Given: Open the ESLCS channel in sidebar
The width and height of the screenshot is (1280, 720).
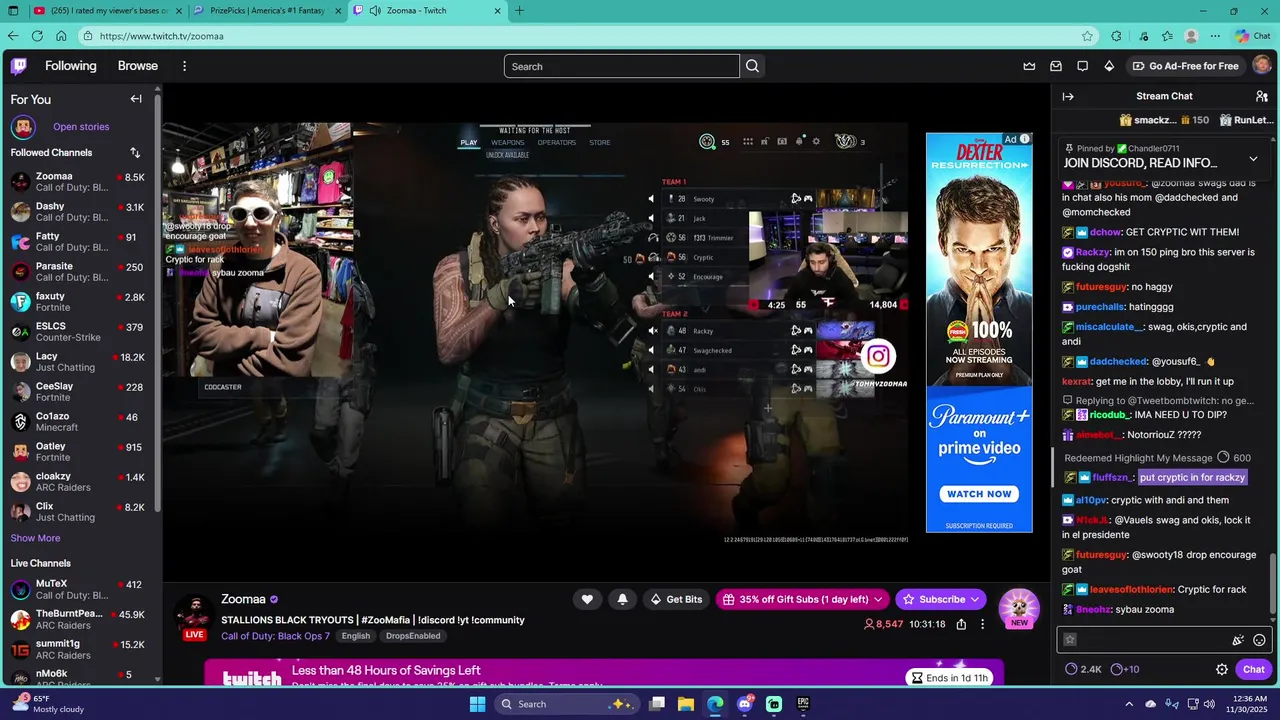Looking at the screenshot, I should pyautogui.click(x=78, y=332).
